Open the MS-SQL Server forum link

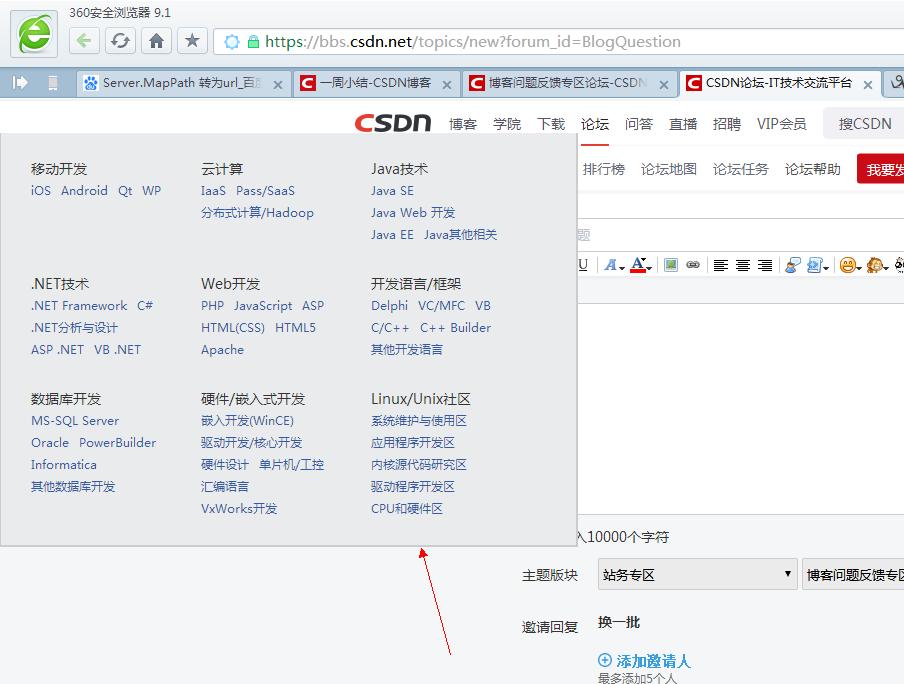point(75,421)
